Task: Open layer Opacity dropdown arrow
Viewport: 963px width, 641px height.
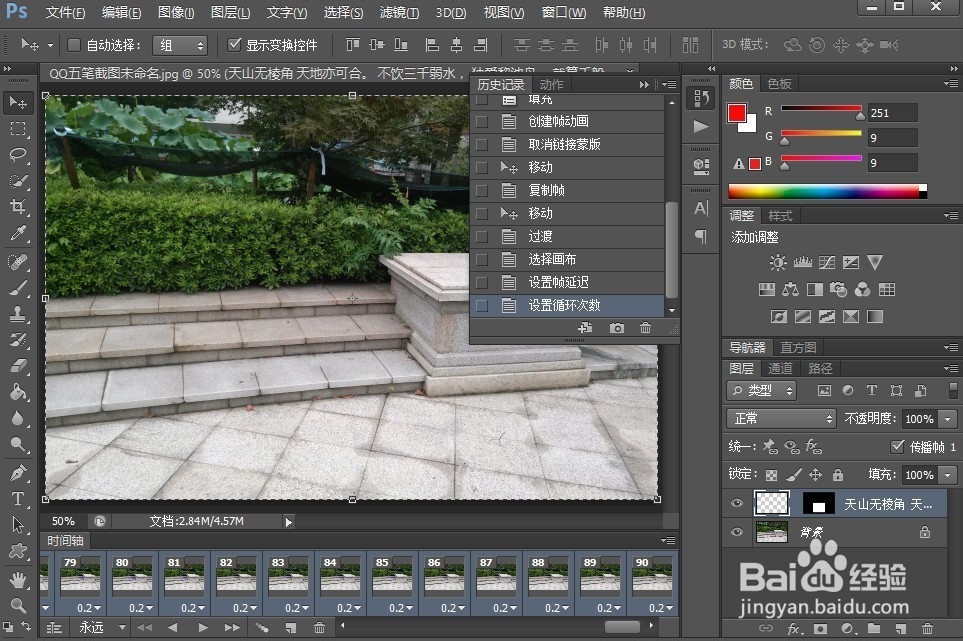Action: (x=948, y=419)
